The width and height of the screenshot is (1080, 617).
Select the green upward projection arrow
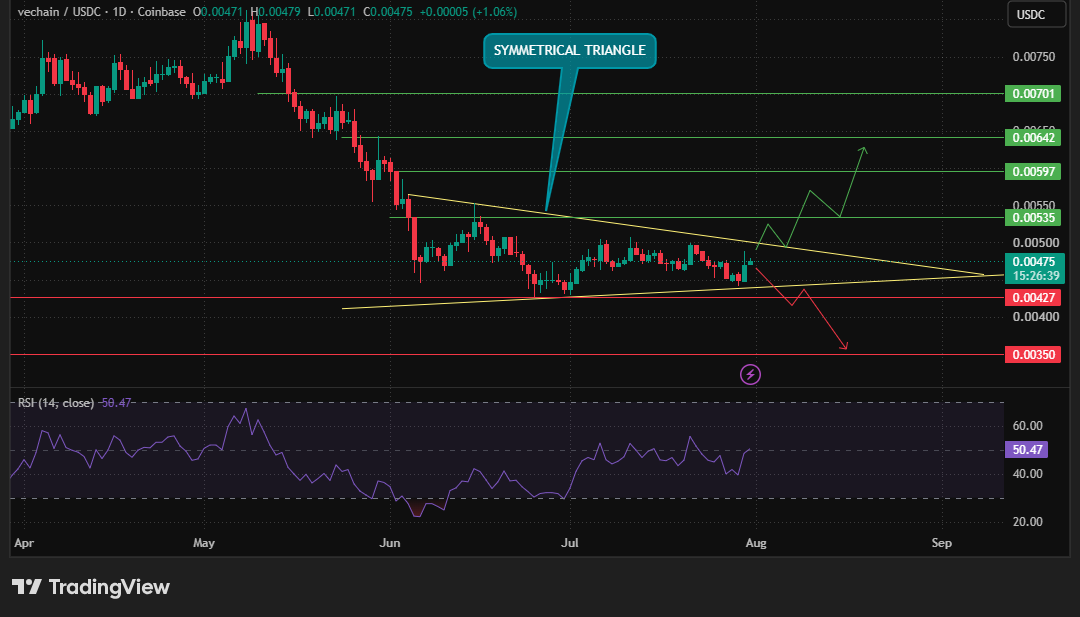click(x=811, y=198)
